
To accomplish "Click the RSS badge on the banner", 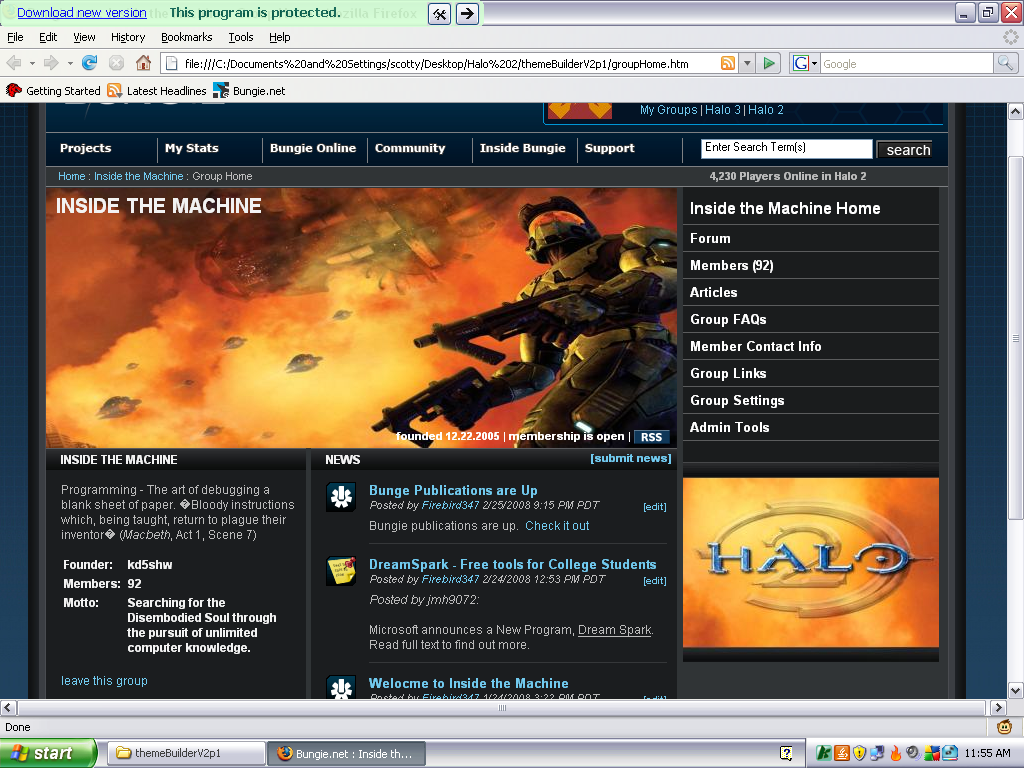I will [651, 437].
